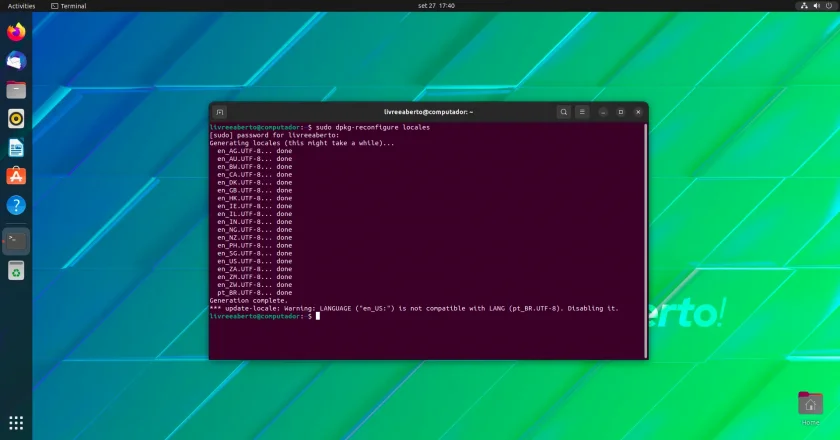Click the 'en_CA.UTF-8... done' line
This screenshot has height=440, width=840.
pos(254,175)
